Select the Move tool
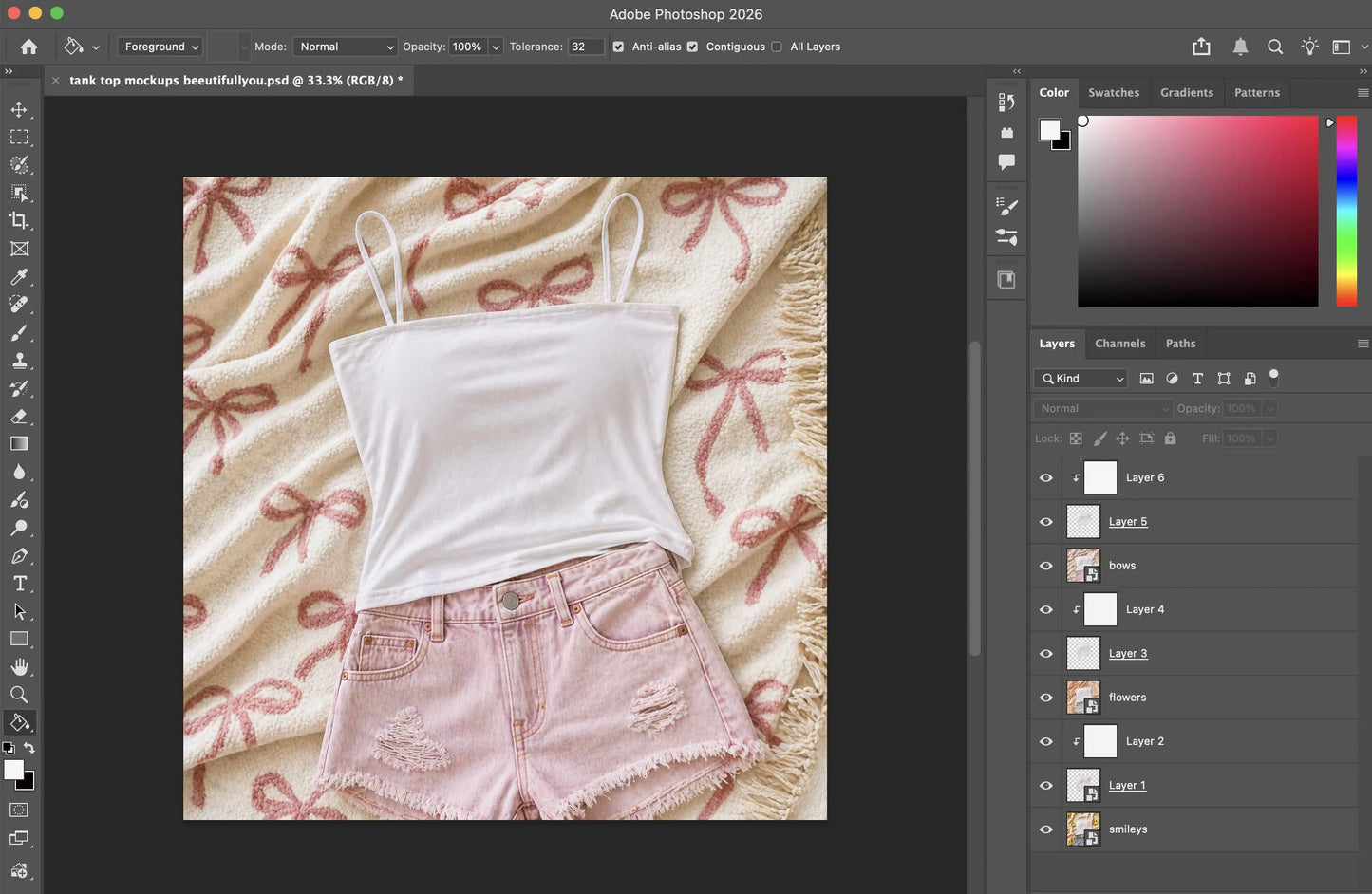This screenshot has width=1372, height=894. pyautogui.click(x=19, y=109)
